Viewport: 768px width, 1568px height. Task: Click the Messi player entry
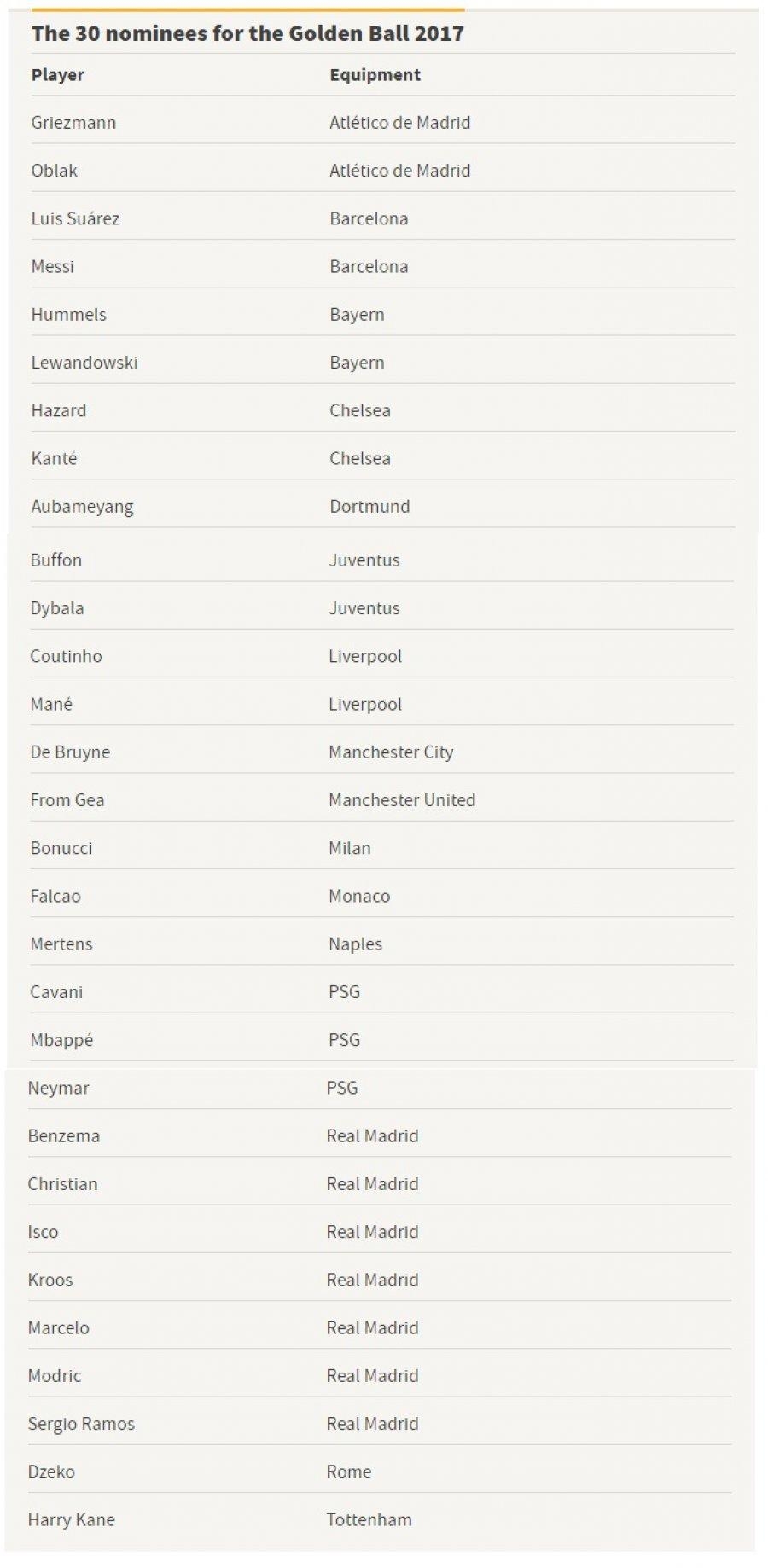(53, 266)
